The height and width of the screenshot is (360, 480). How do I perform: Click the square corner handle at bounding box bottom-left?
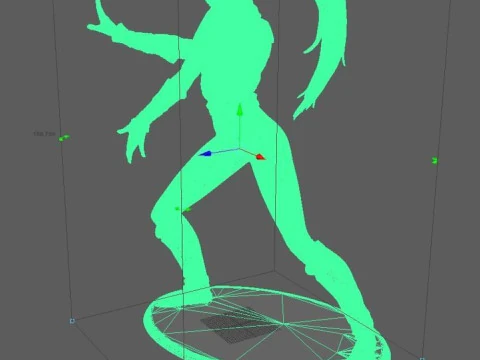click(72, 321)
